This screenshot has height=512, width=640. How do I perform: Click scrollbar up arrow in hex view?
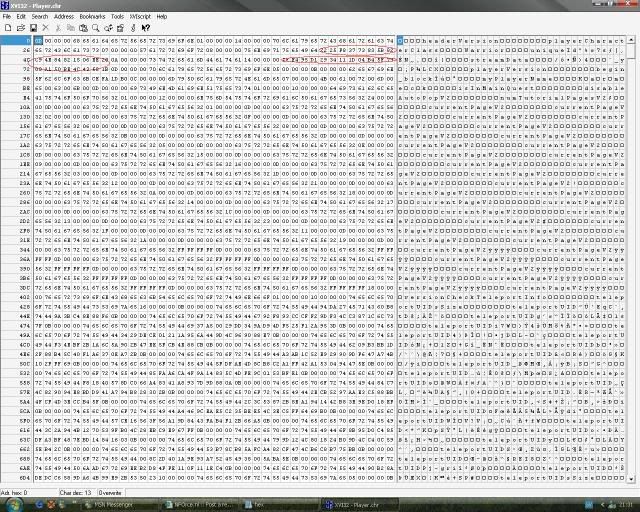click(x=631, y=40)
